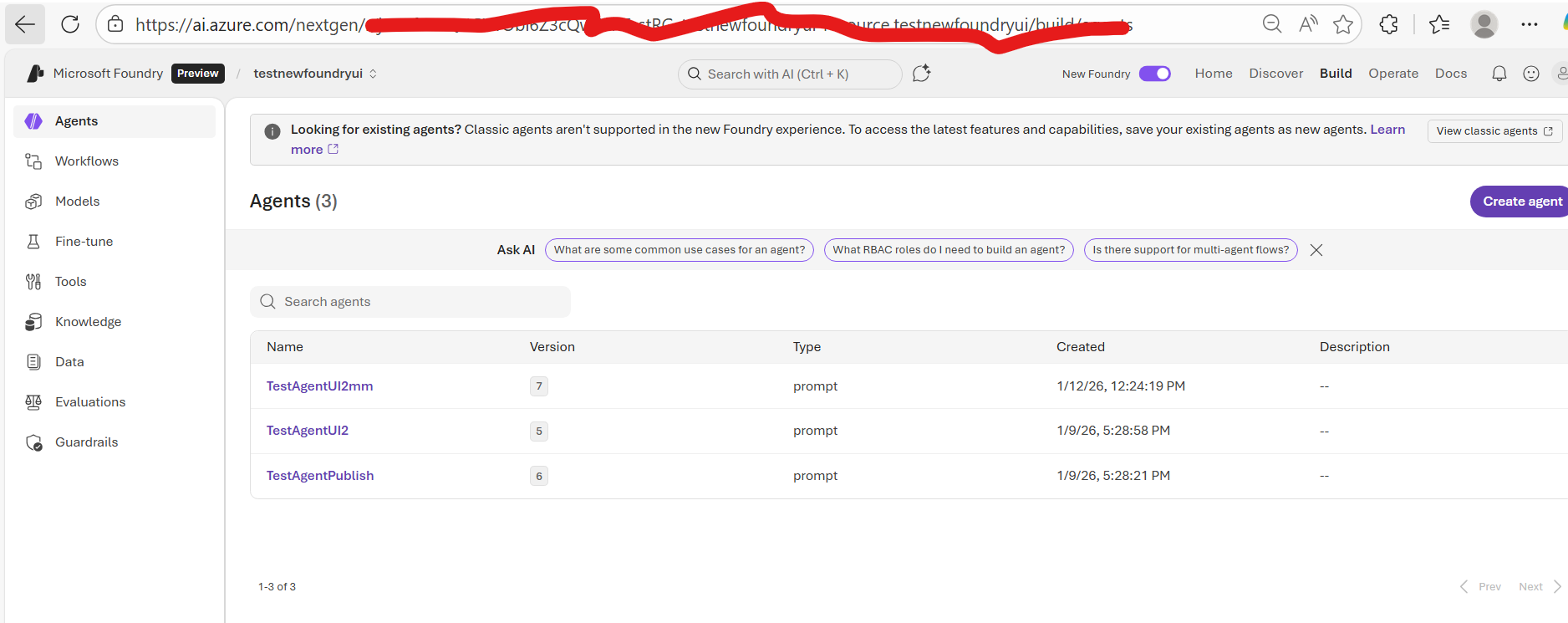Click the created date 1/9/26, 5:28:58 PM
Screen dimensions: 1568x623
click(x=1113, y=431)
